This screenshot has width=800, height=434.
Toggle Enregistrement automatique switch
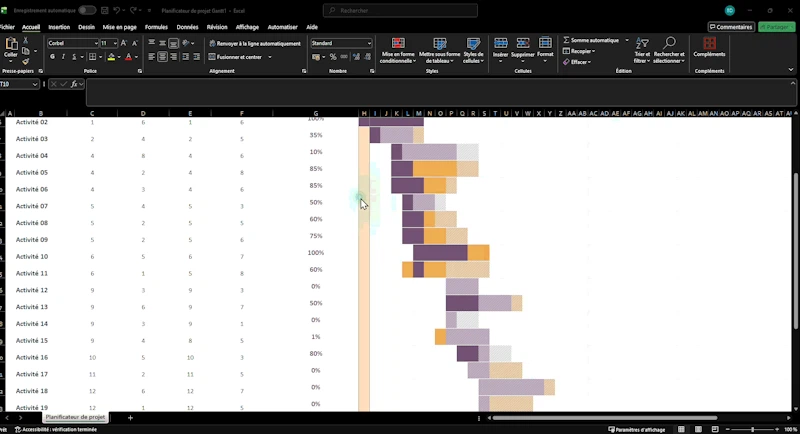coord(87,10)
